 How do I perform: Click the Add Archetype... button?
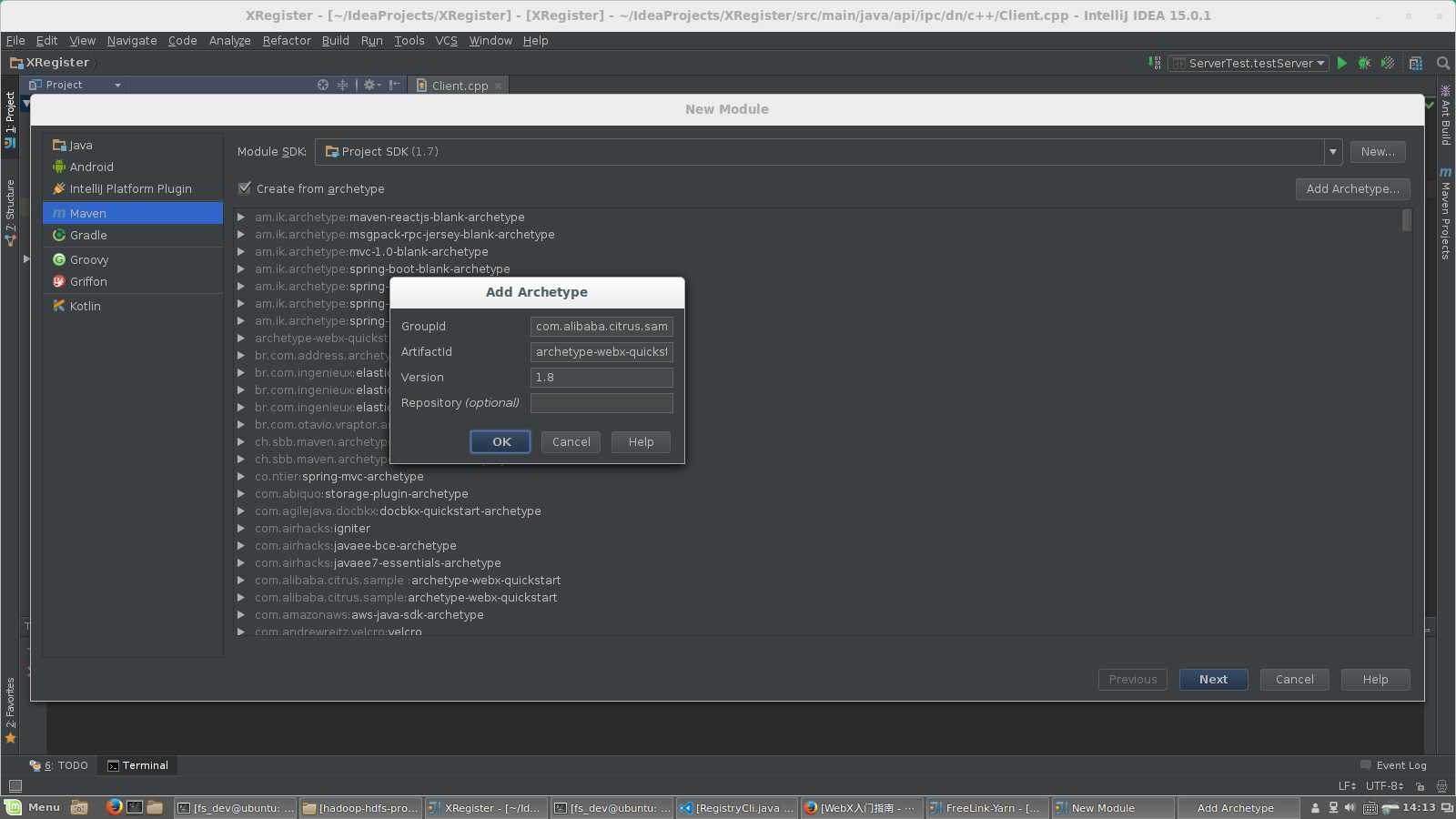tap(1353, 188)
